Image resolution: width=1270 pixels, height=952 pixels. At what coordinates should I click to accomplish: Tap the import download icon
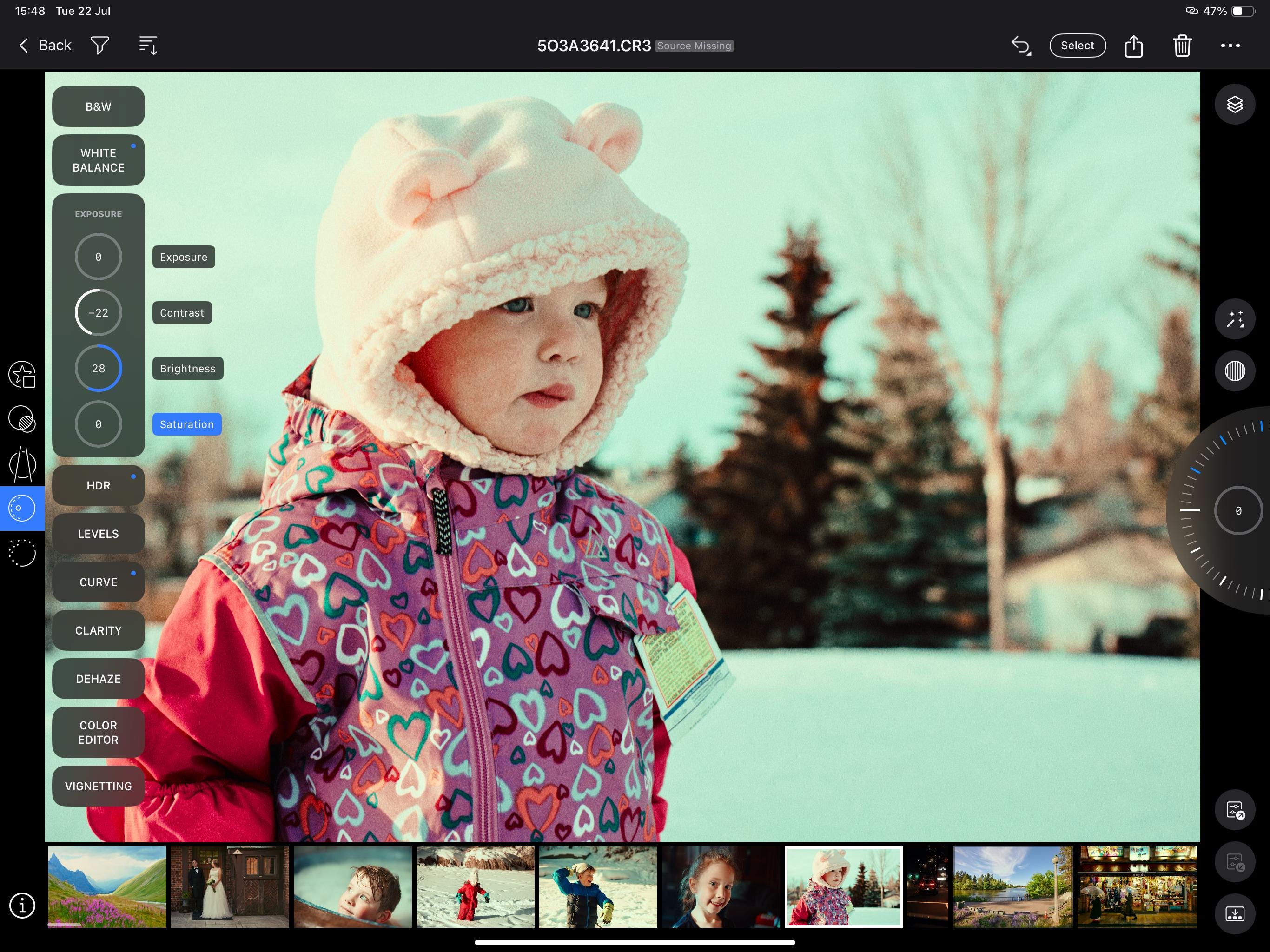[x=1235, y=913]
